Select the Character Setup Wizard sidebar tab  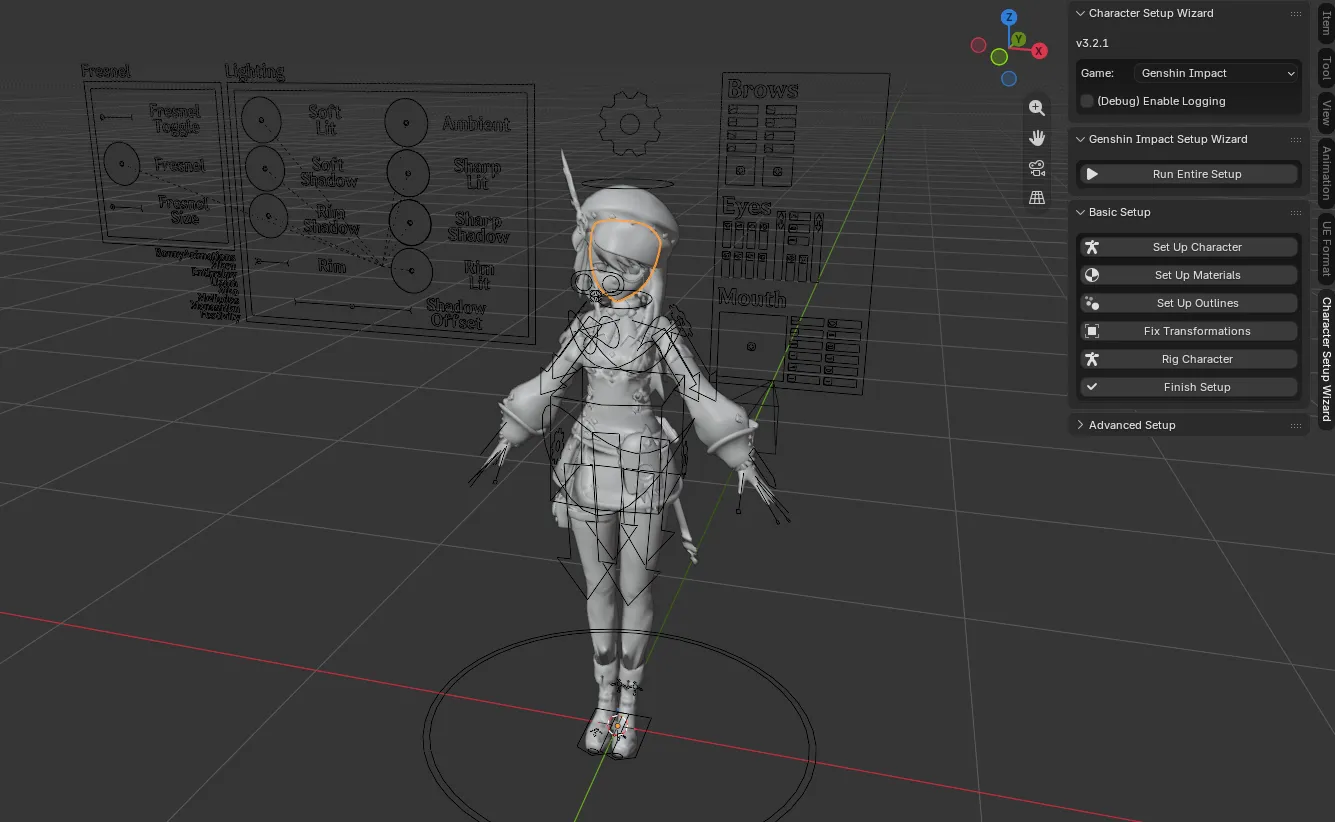click(x=1326, y=359)
